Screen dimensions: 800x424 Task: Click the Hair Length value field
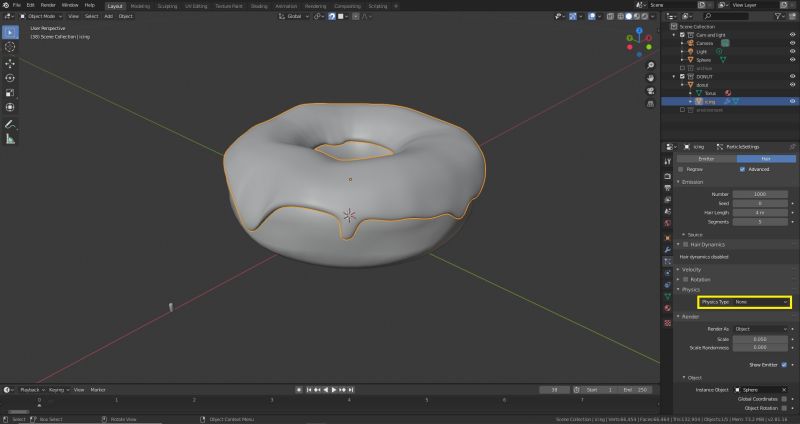point(760,213)
